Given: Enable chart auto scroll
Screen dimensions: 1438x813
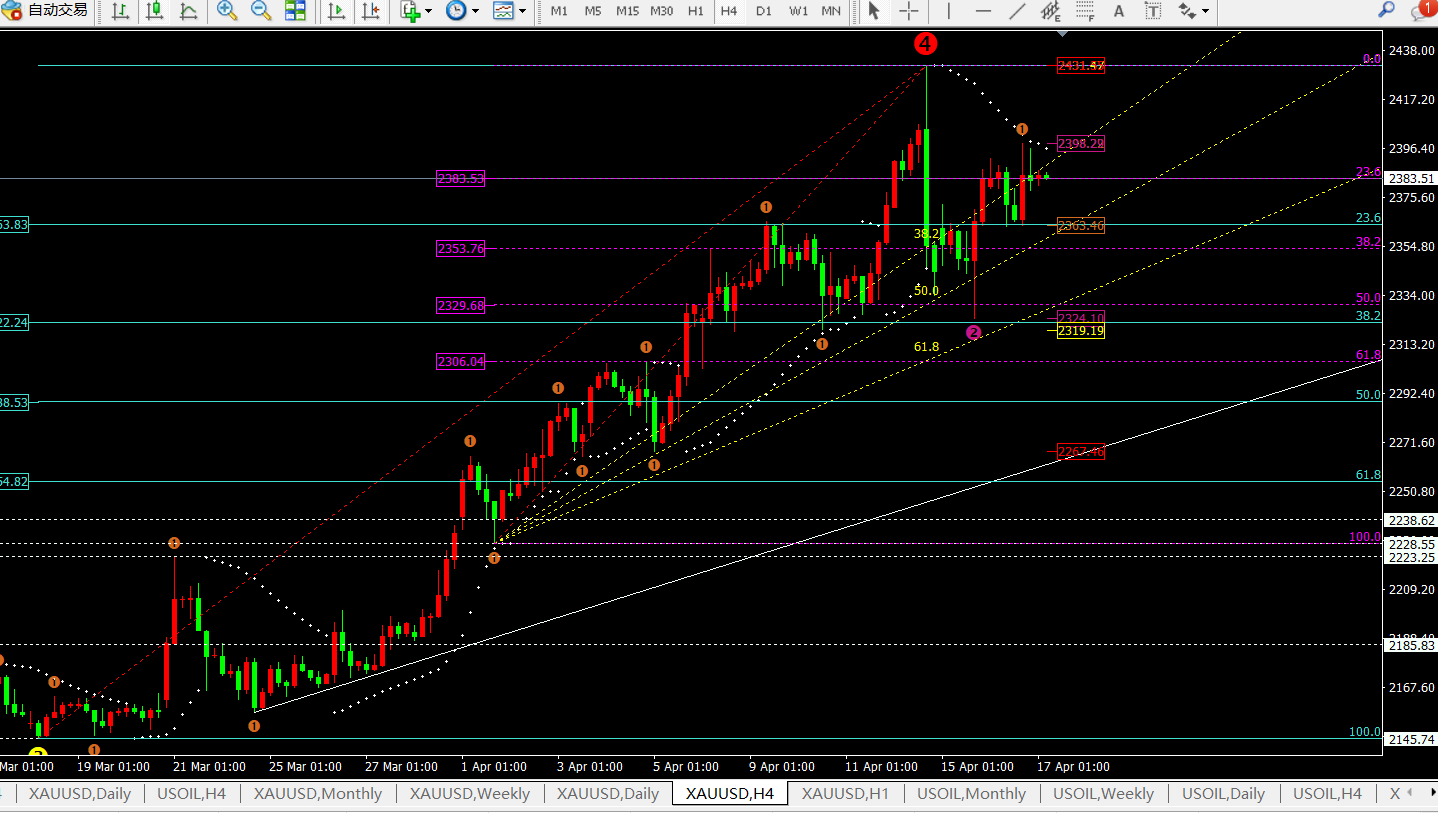Looking at the screenshot, I should [x=337, y=11].
